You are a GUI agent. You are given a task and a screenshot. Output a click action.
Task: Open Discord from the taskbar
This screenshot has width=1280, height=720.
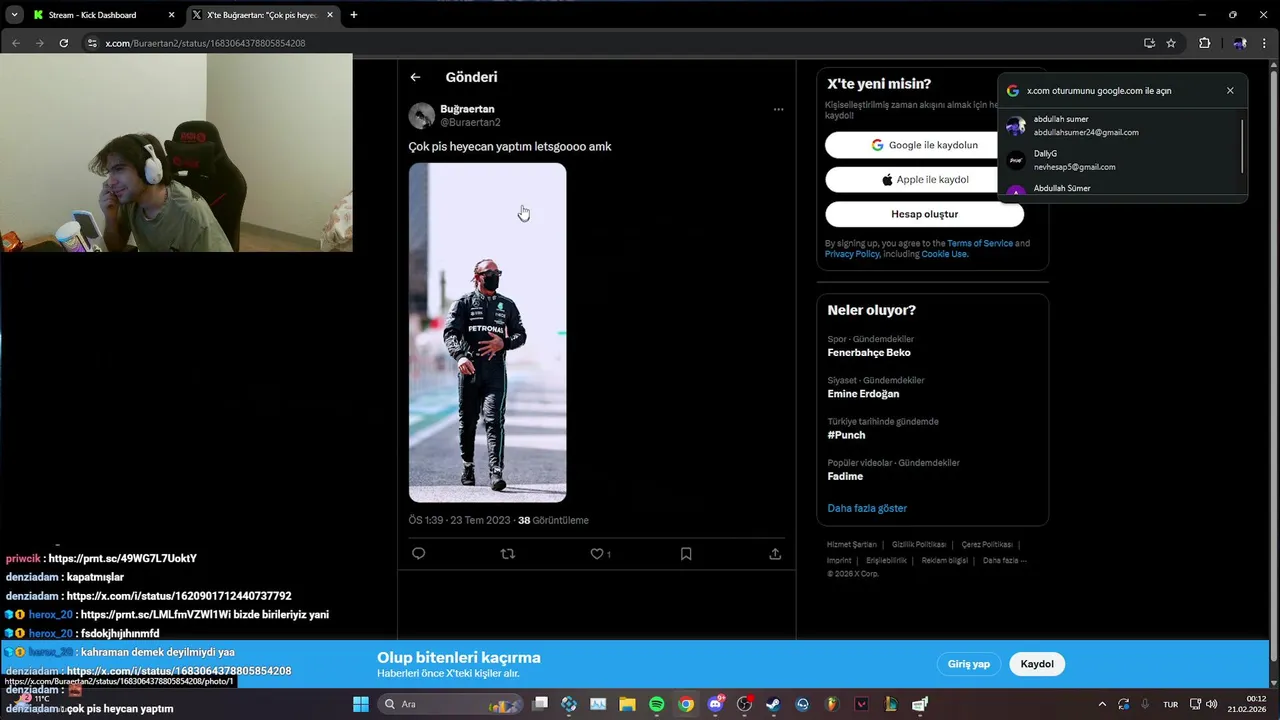coord(715,704)
